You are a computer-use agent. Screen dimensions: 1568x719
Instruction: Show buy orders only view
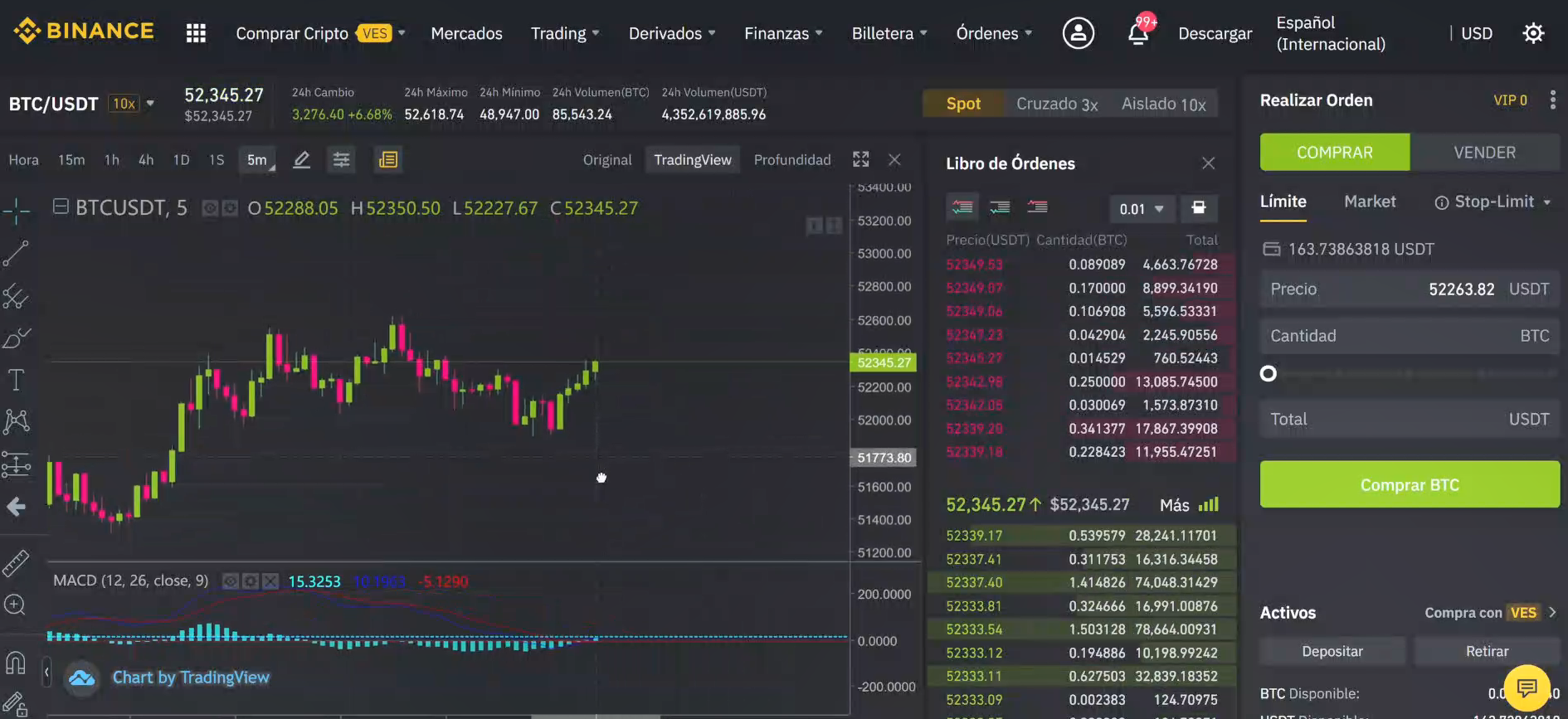tap(1000, 207)
